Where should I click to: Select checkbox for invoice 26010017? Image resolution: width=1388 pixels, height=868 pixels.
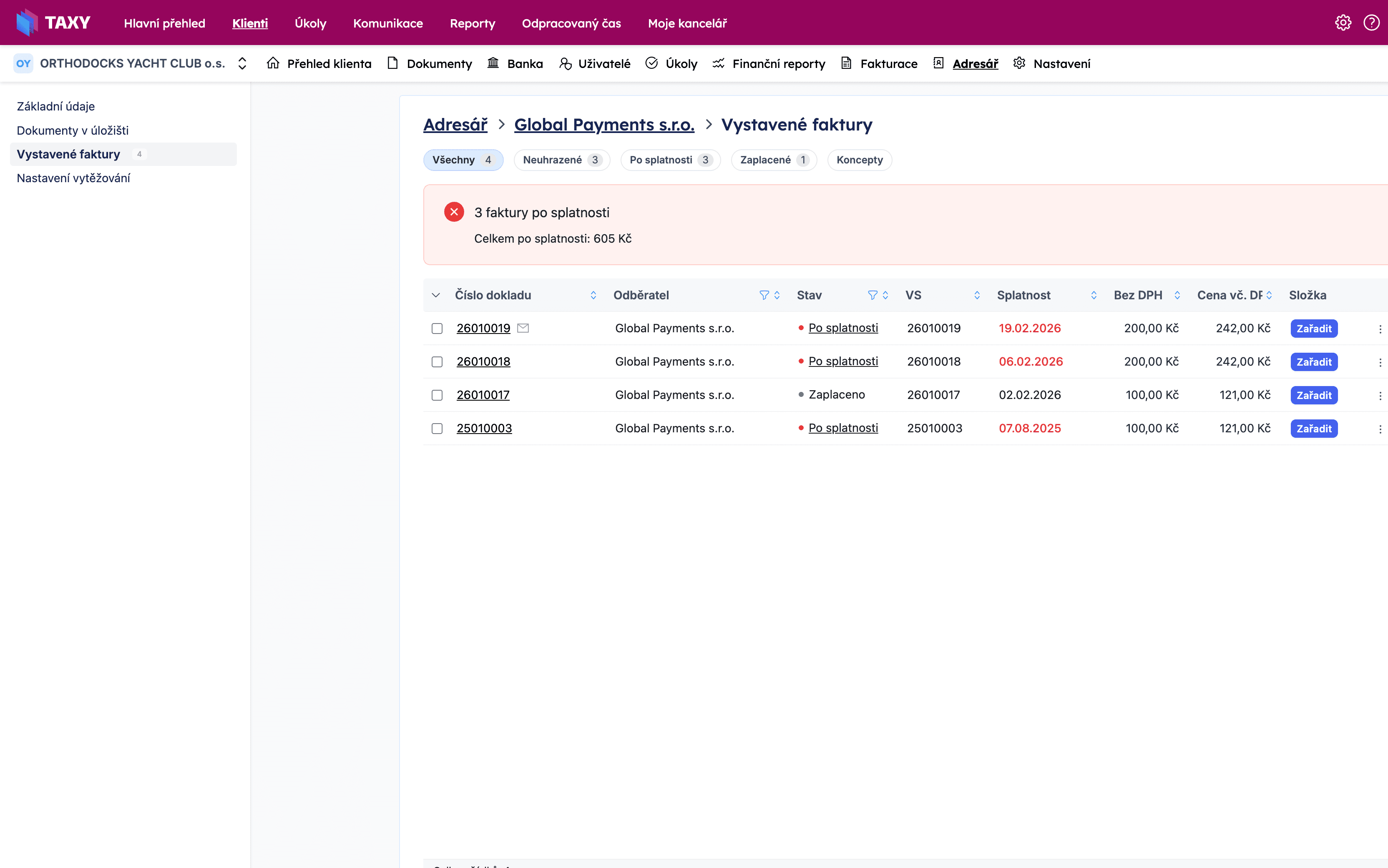(x=437, y=395)
